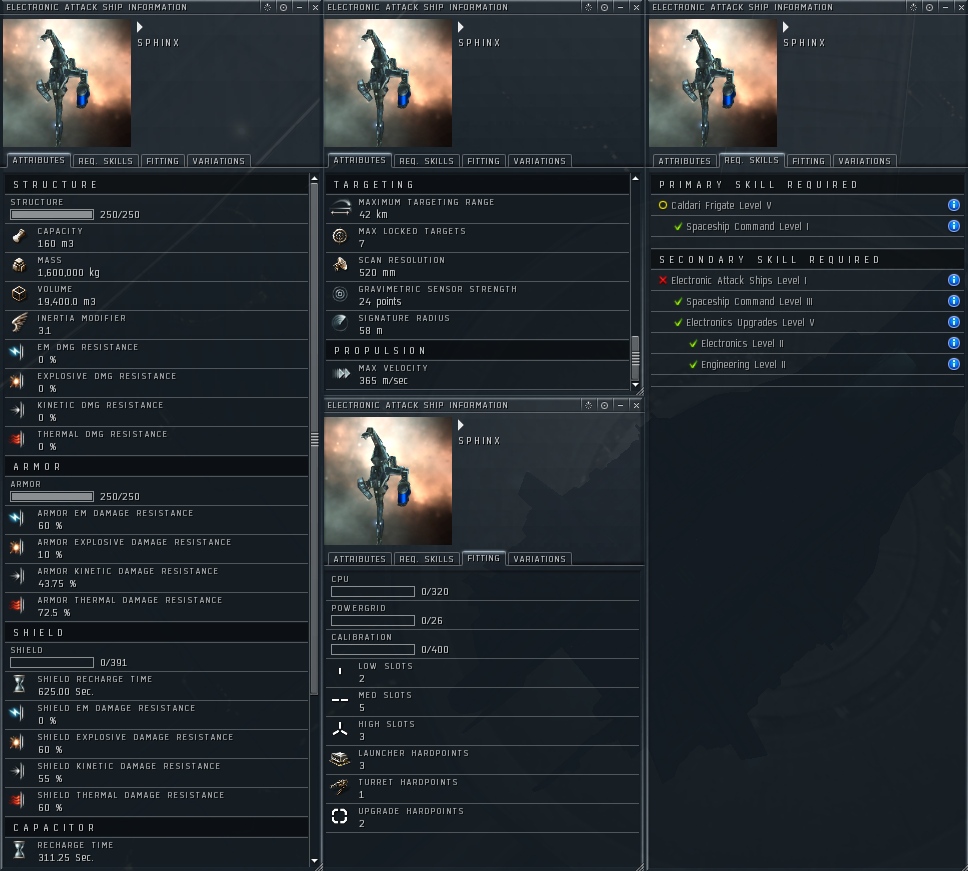Click scroll up arrow in the targeting window
The image size is (968, 871).
(635, 178)
